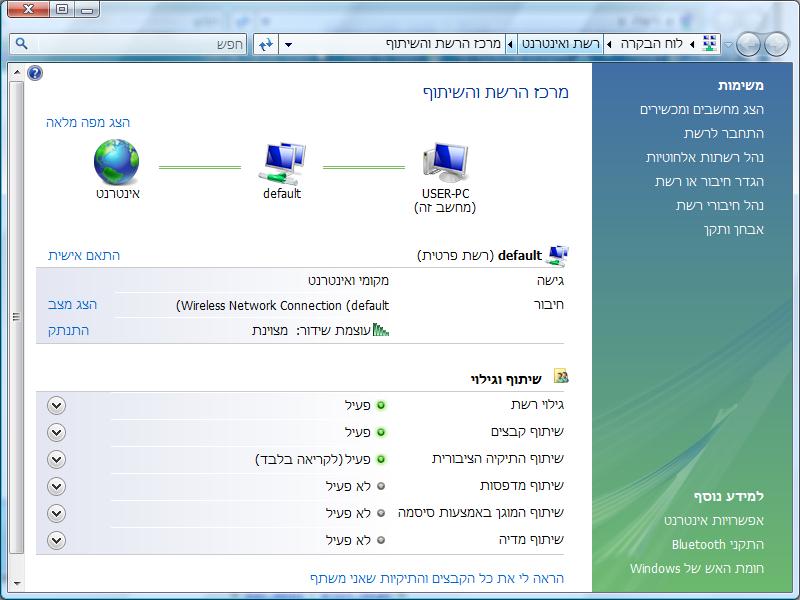Open the recent pages dropdown next to back button
This screenshot has width=800, height=600.
click(x=729, y=45)
